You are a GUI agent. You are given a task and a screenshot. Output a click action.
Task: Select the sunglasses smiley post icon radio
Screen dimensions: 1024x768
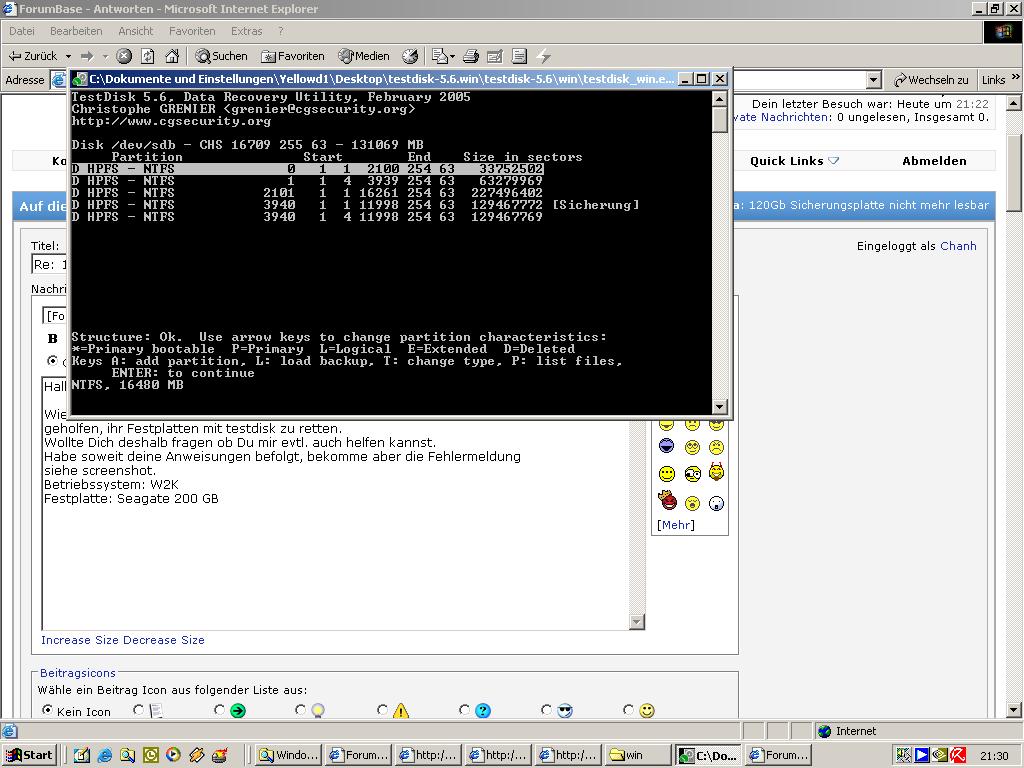pyautogui.click(x=547, y=710)
